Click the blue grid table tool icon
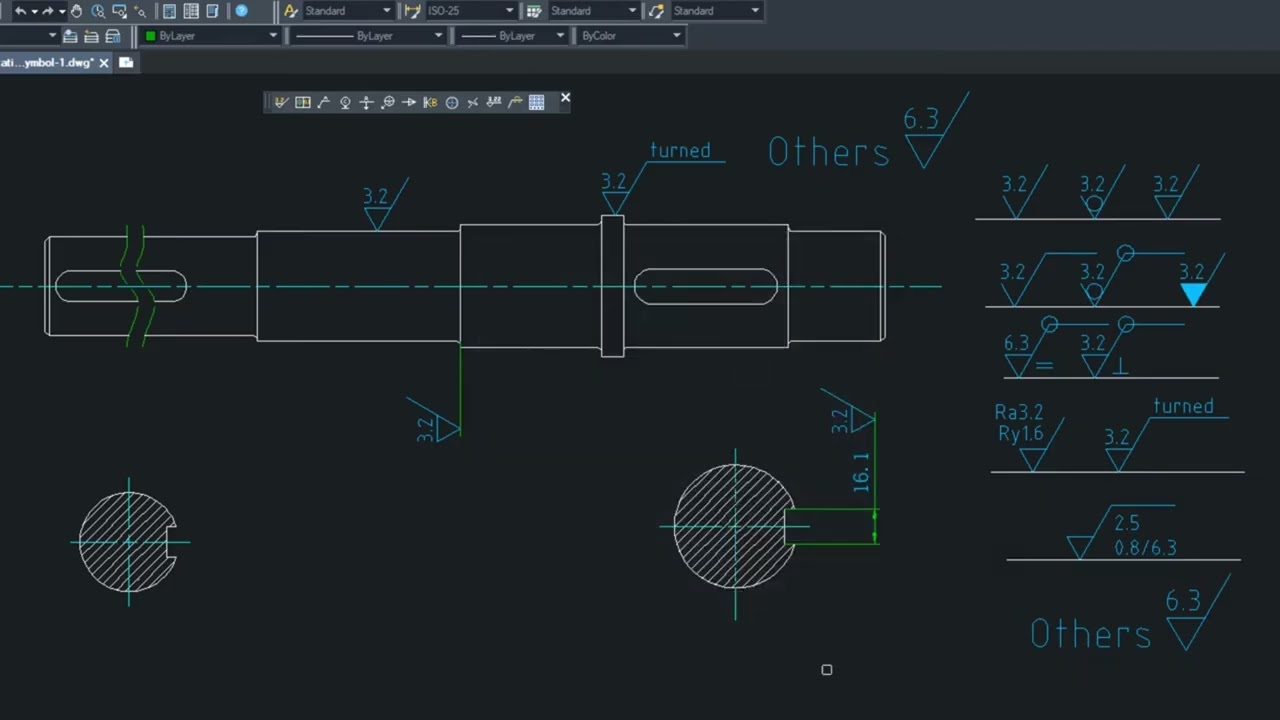The width and height of the screenshot is (1280, 720). [x=537, y=102]
